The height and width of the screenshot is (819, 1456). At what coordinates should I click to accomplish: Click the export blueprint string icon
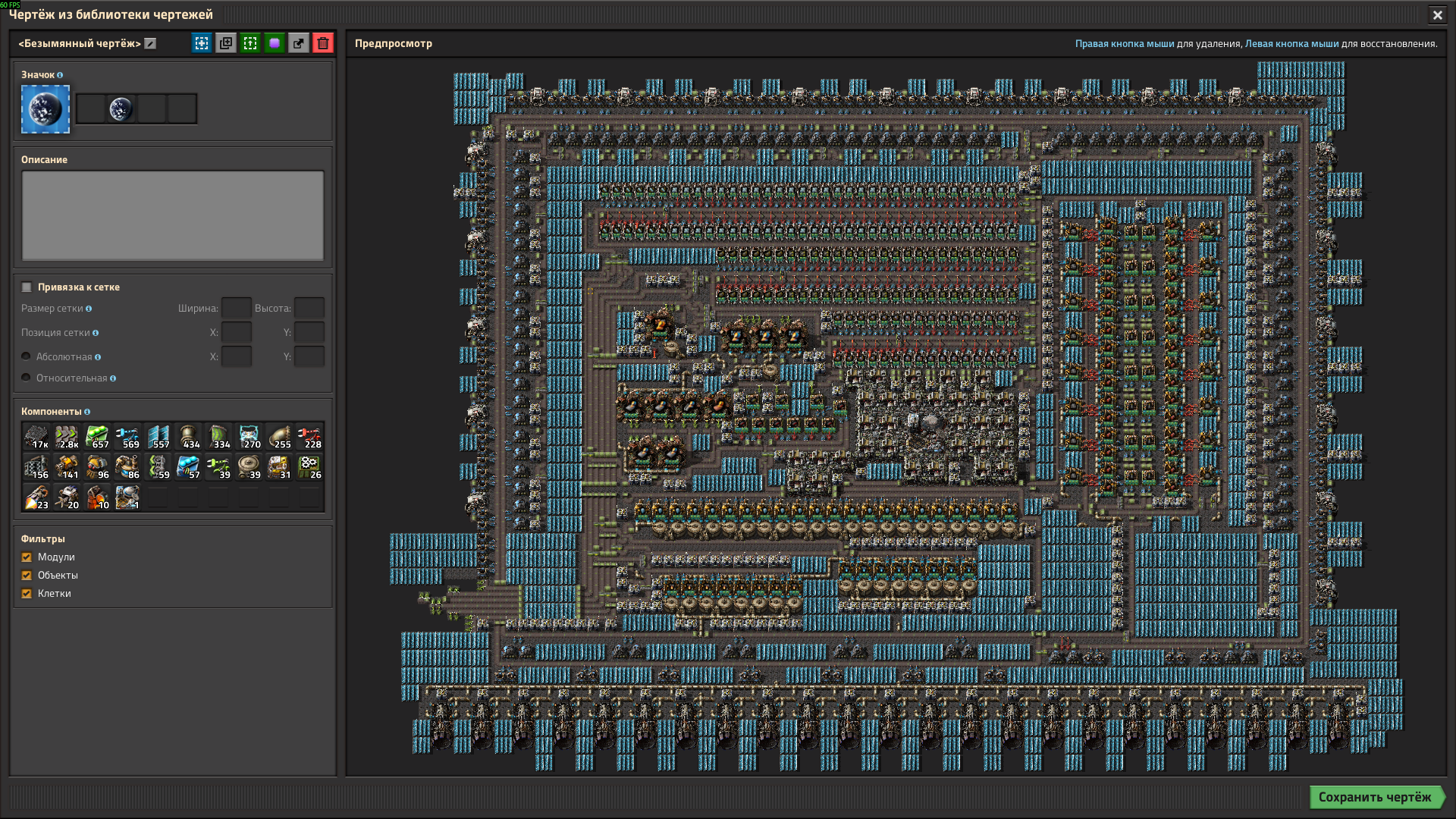[299, 43]
